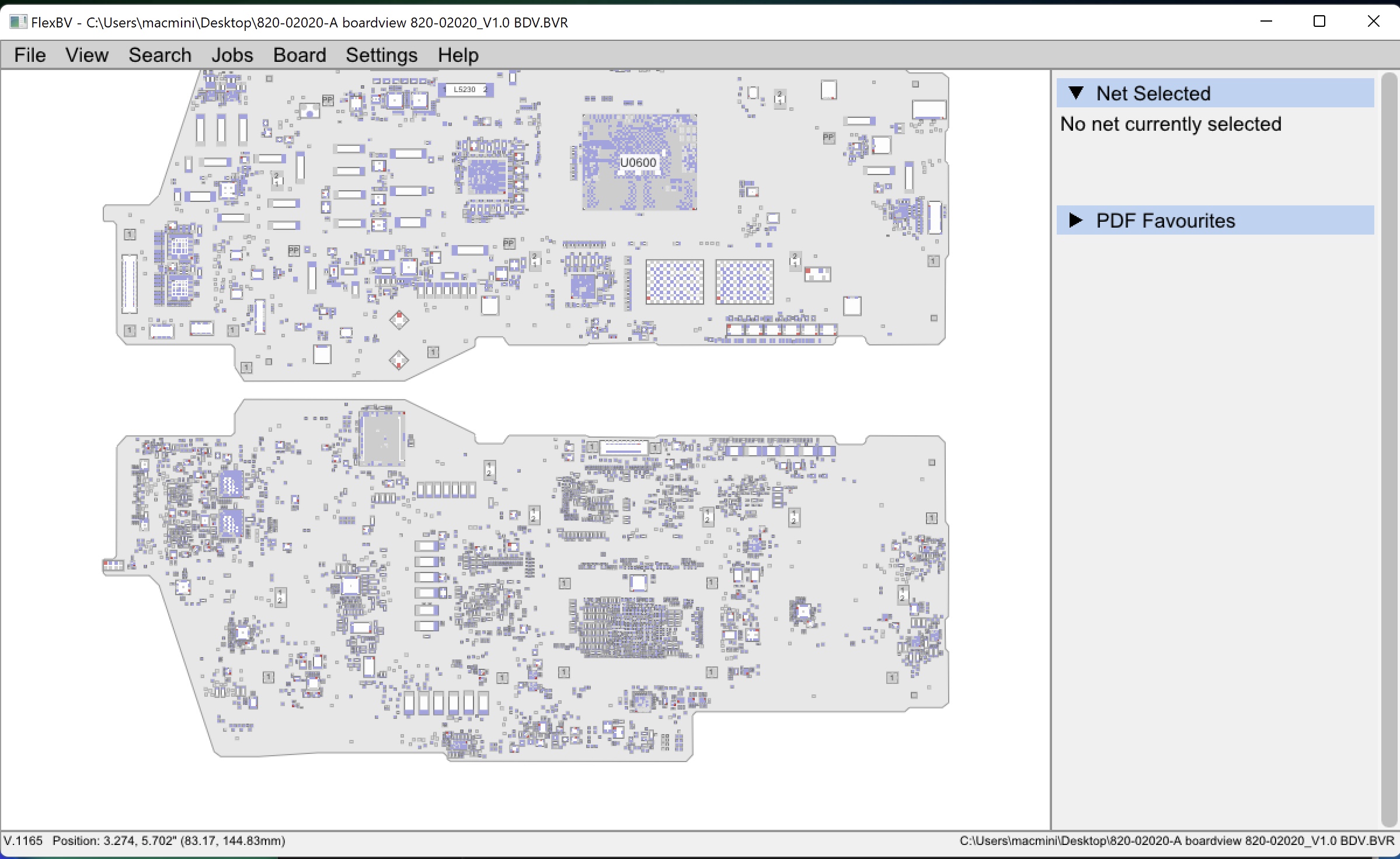Screen dimensions: 1400x859
Task: Select the lower diamond-shaped component
Action: tap(399, 360)
